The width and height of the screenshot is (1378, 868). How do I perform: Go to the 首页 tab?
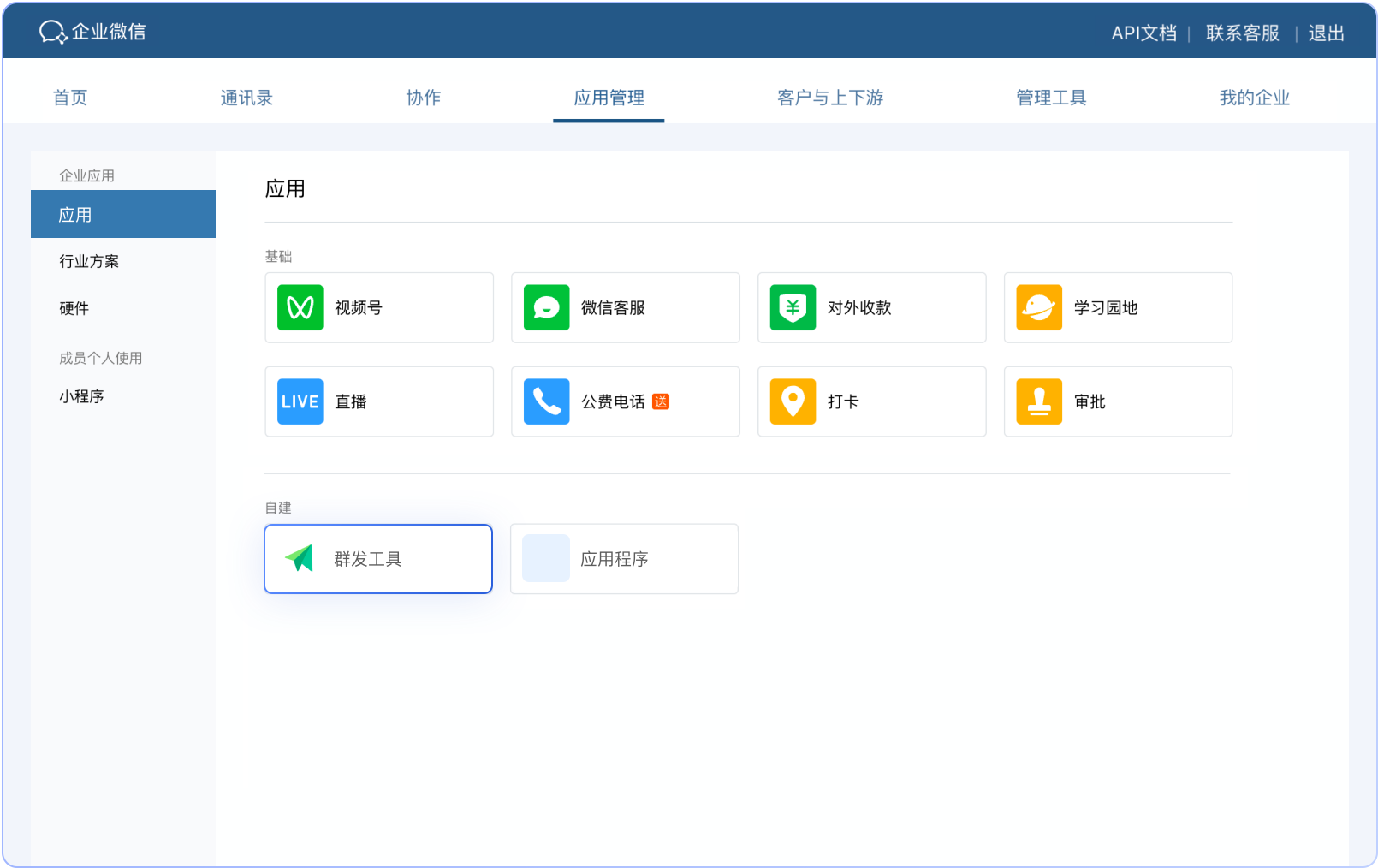70,98
